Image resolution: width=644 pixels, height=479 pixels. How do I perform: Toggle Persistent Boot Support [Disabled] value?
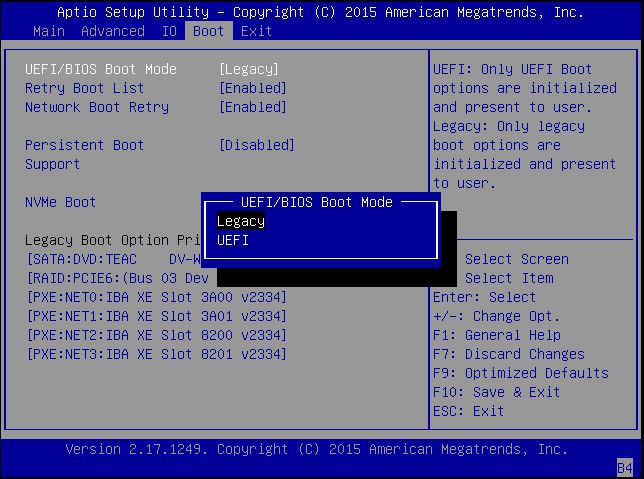(x=257, y=145)
